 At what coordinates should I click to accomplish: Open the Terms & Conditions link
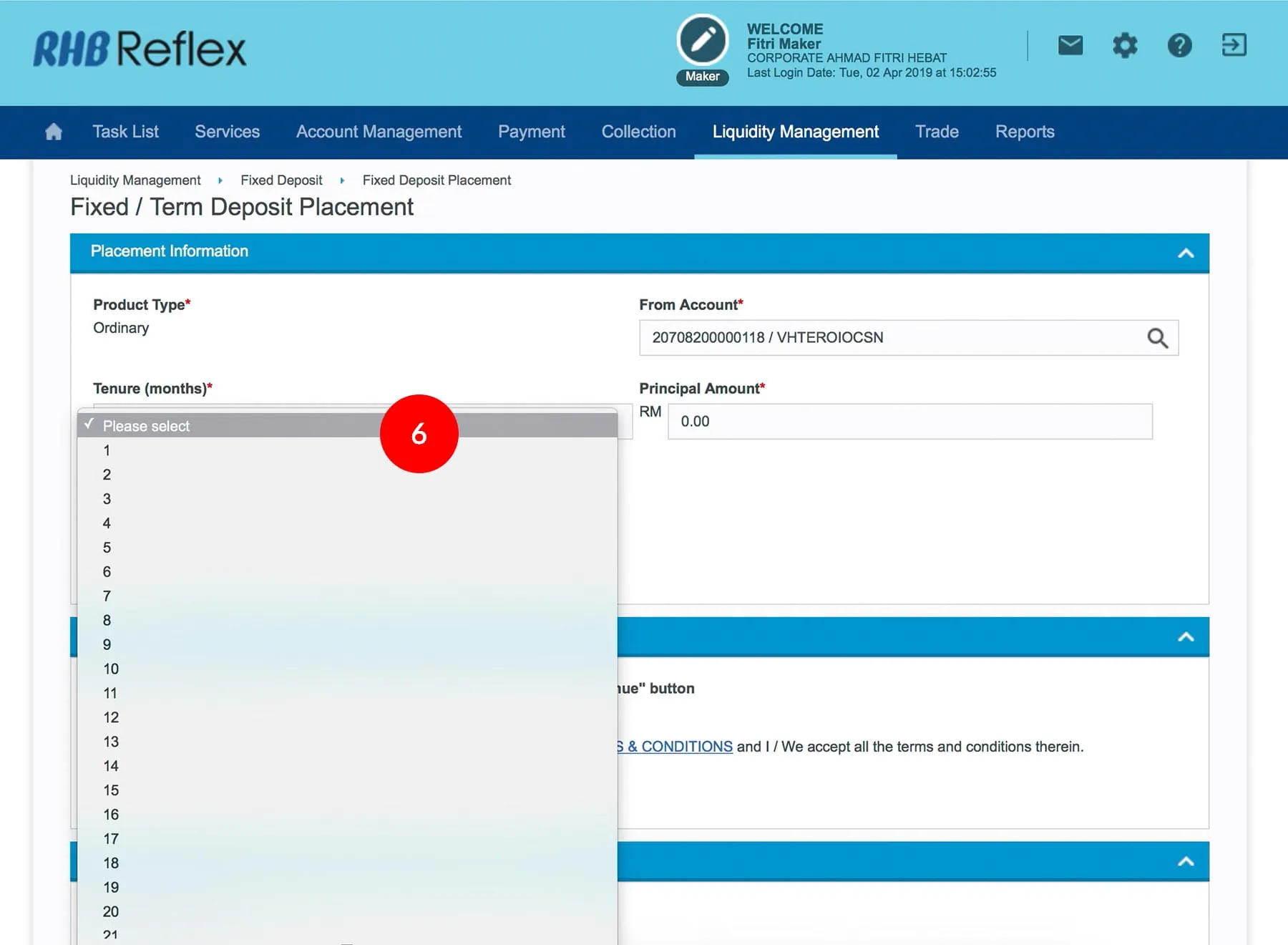click(x=678, y=747)
